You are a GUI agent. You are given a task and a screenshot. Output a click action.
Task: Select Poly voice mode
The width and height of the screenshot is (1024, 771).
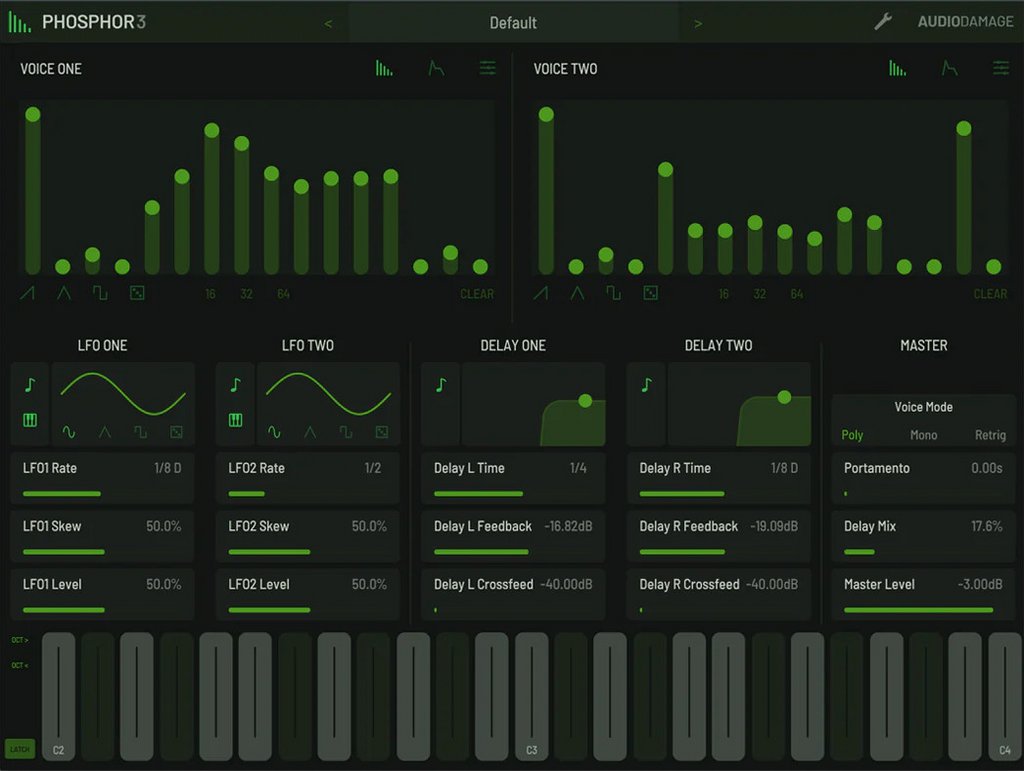coord(852,435)
